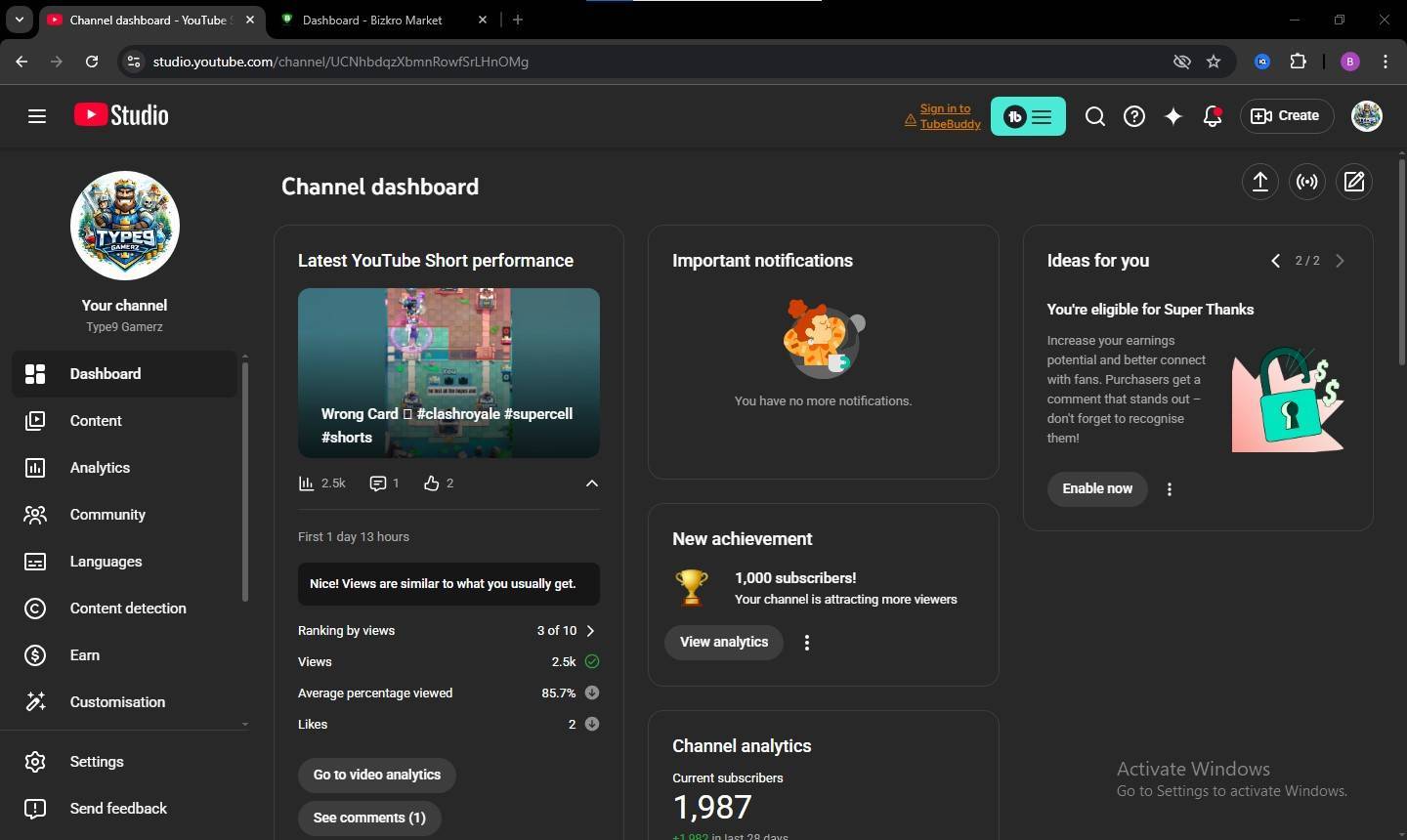Click the upload videos arrow icon
Image resolution: width=1407 pixels, height=840 pixels.
1259,182
